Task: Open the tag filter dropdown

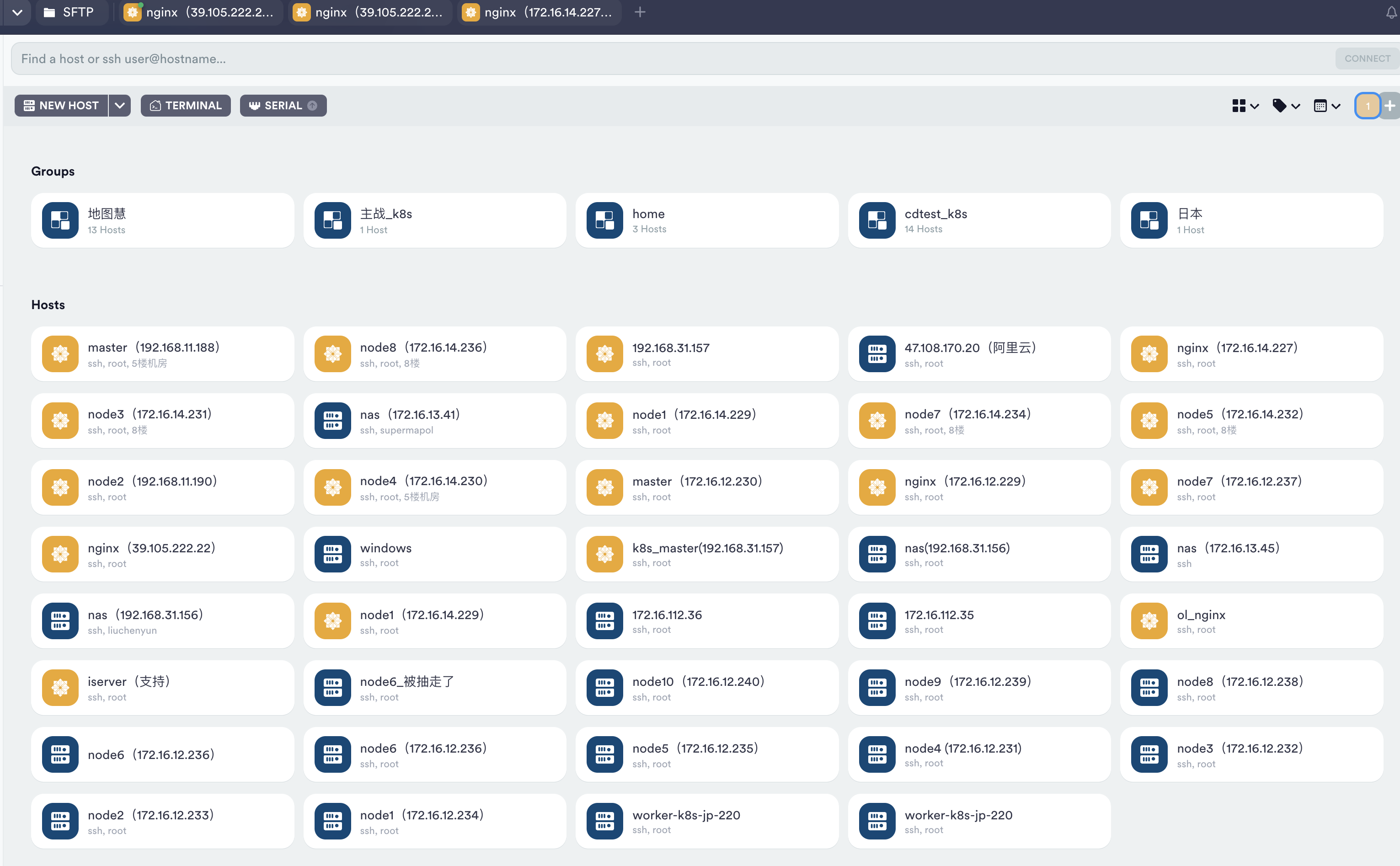Action: pos(1286,105)
